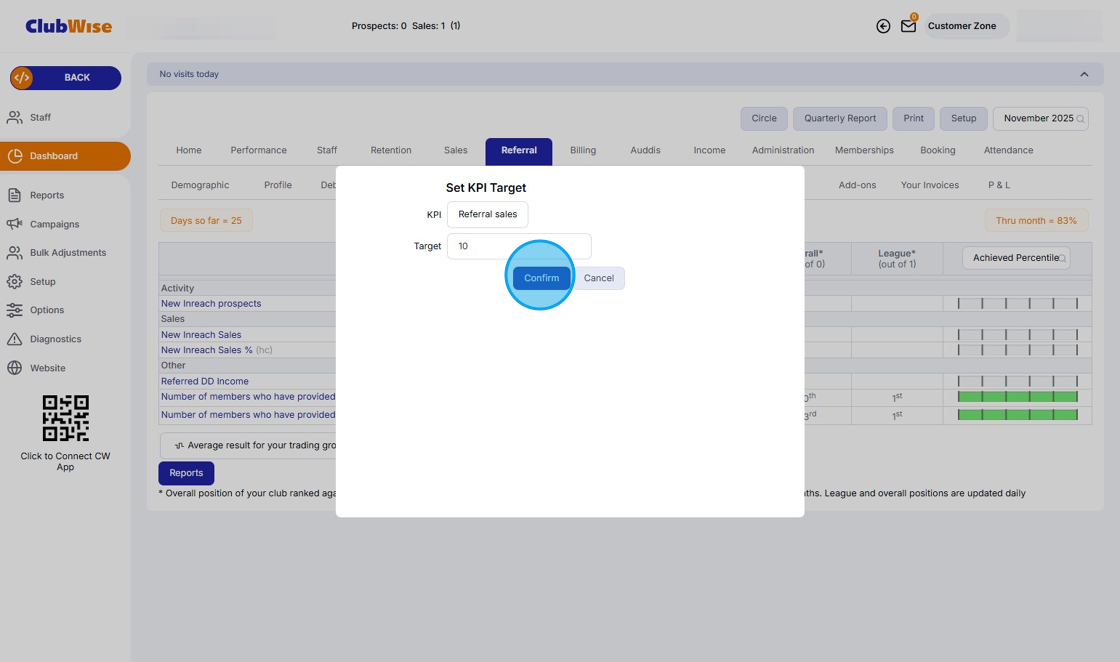The width and height of the screenshot is (1120, 662).
Task: Click the Staff icon in the sidebar
Action: pyautogui.click(x=14, y=117)
